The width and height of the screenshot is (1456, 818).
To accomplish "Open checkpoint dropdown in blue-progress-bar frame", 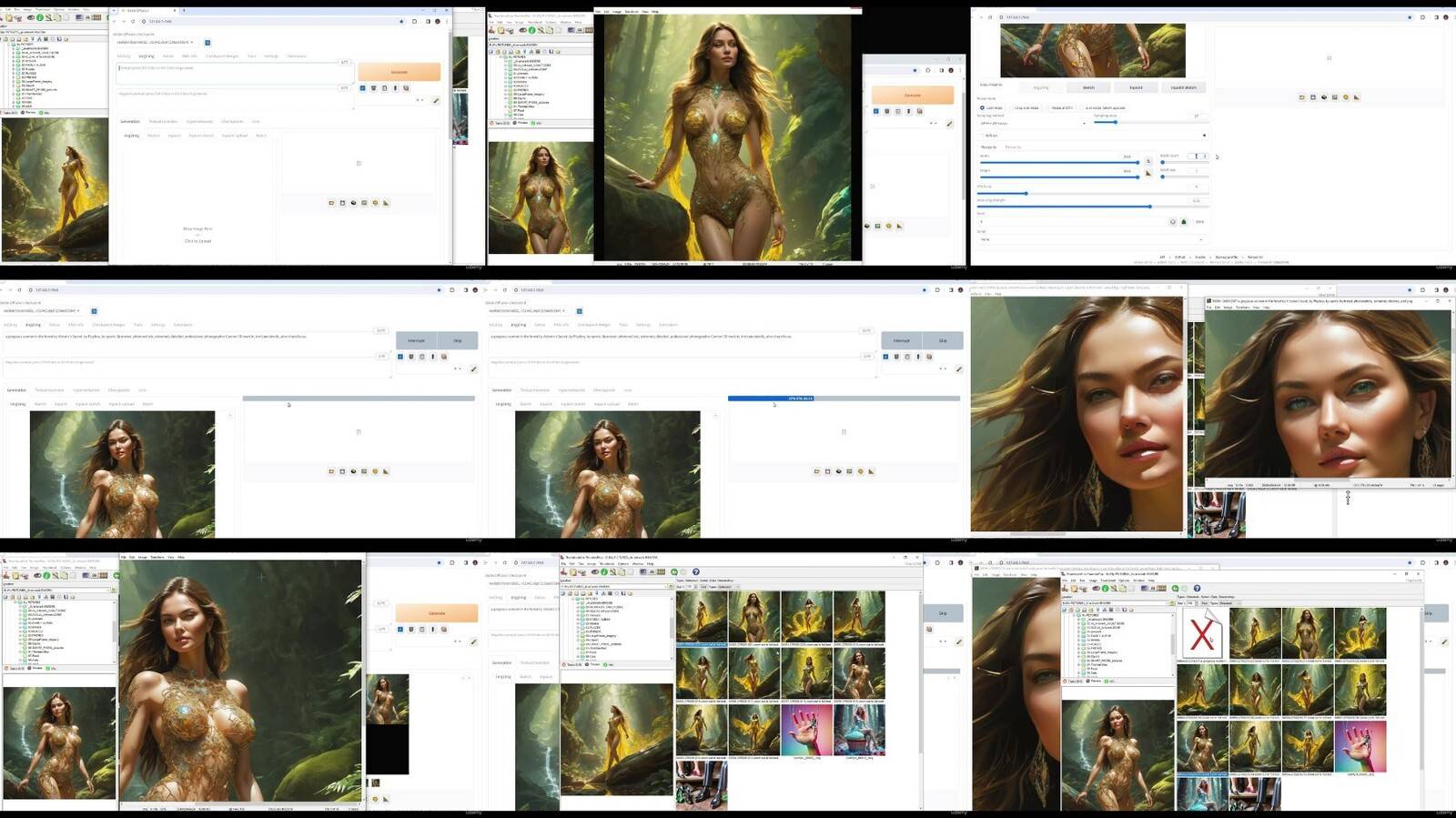I will (526, 311).
